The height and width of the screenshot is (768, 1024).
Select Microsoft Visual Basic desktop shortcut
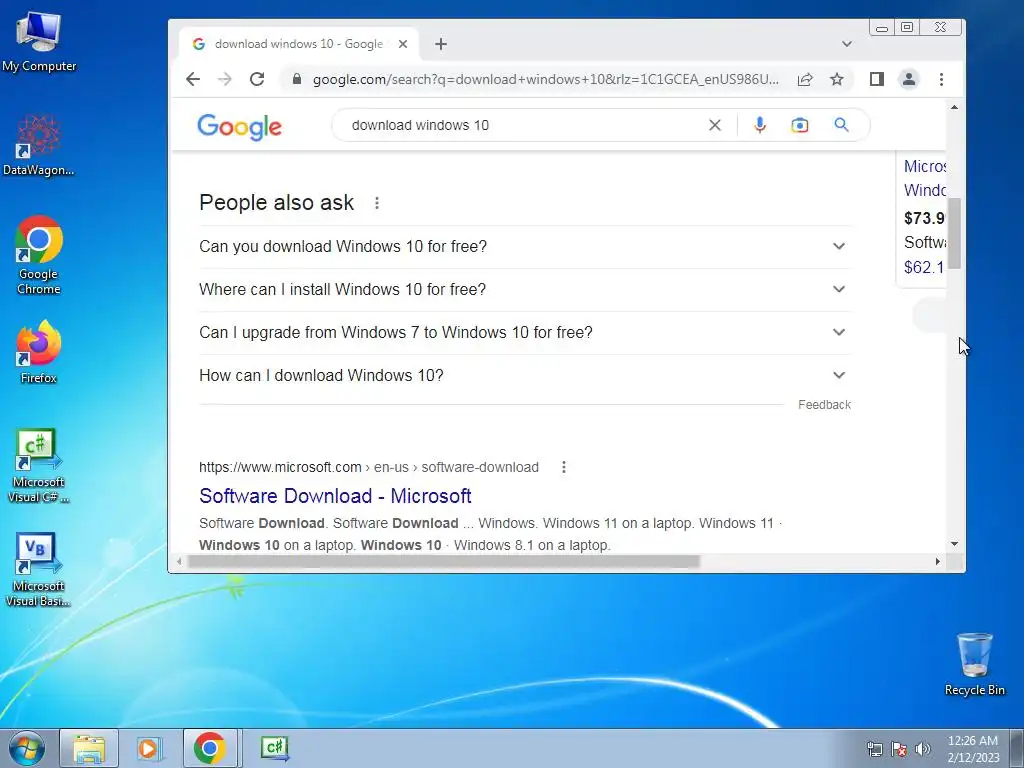pyautogui.click(x=39, y=569)
